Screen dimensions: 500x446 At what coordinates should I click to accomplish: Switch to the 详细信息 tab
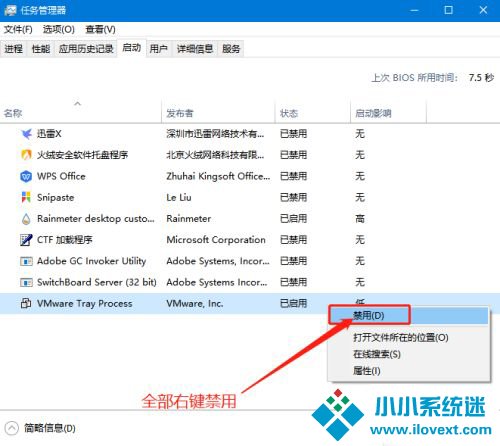pyautogui.click(x=195, y=49)
